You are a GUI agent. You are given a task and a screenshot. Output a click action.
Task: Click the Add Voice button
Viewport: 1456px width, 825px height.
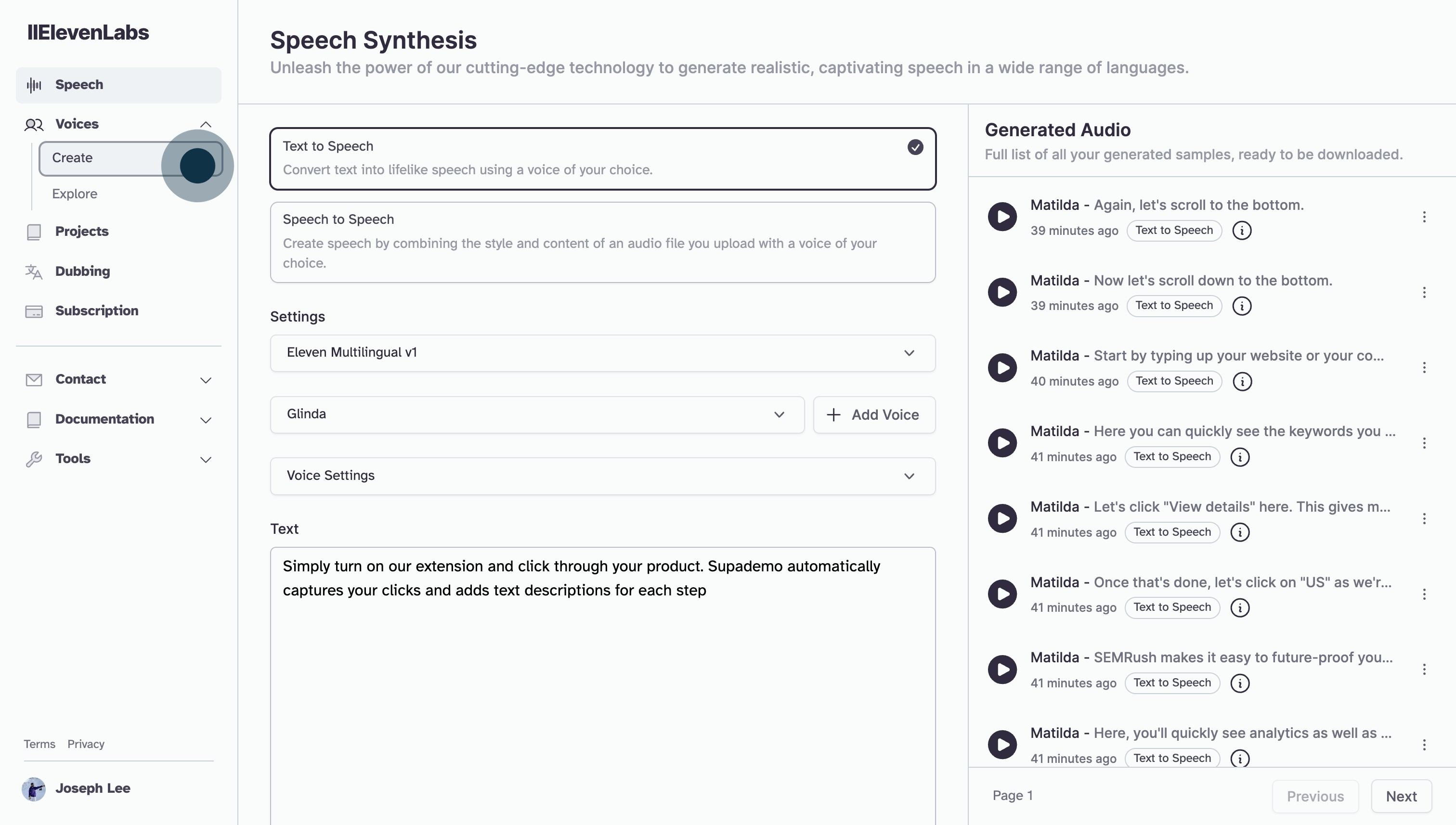point(874,415)
